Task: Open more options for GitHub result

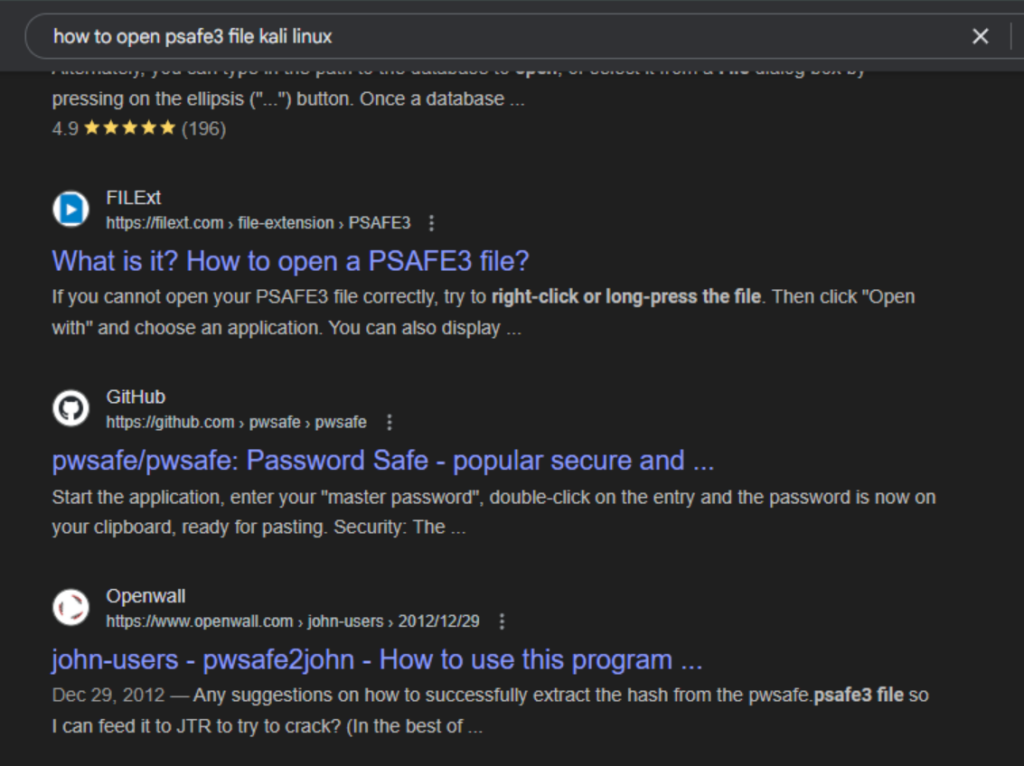Action: tap(389, 423)
